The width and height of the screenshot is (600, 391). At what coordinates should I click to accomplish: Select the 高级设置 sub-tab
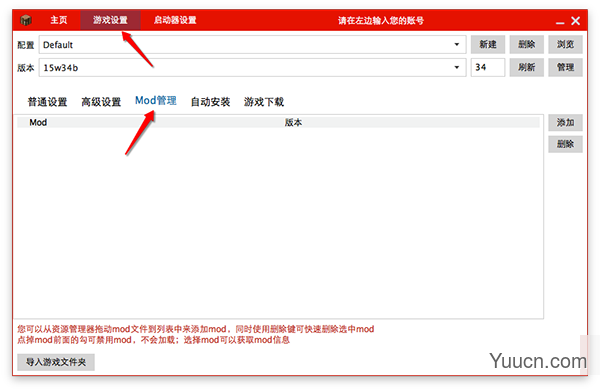click(101, 102)
